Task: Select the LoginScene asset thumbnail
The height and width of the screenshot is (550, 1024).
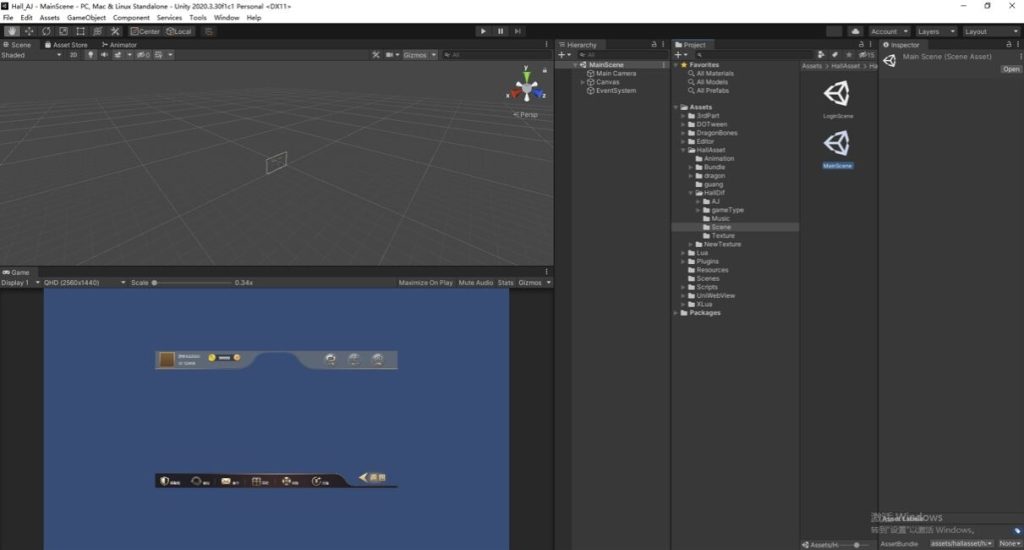Action: (837, 94)
